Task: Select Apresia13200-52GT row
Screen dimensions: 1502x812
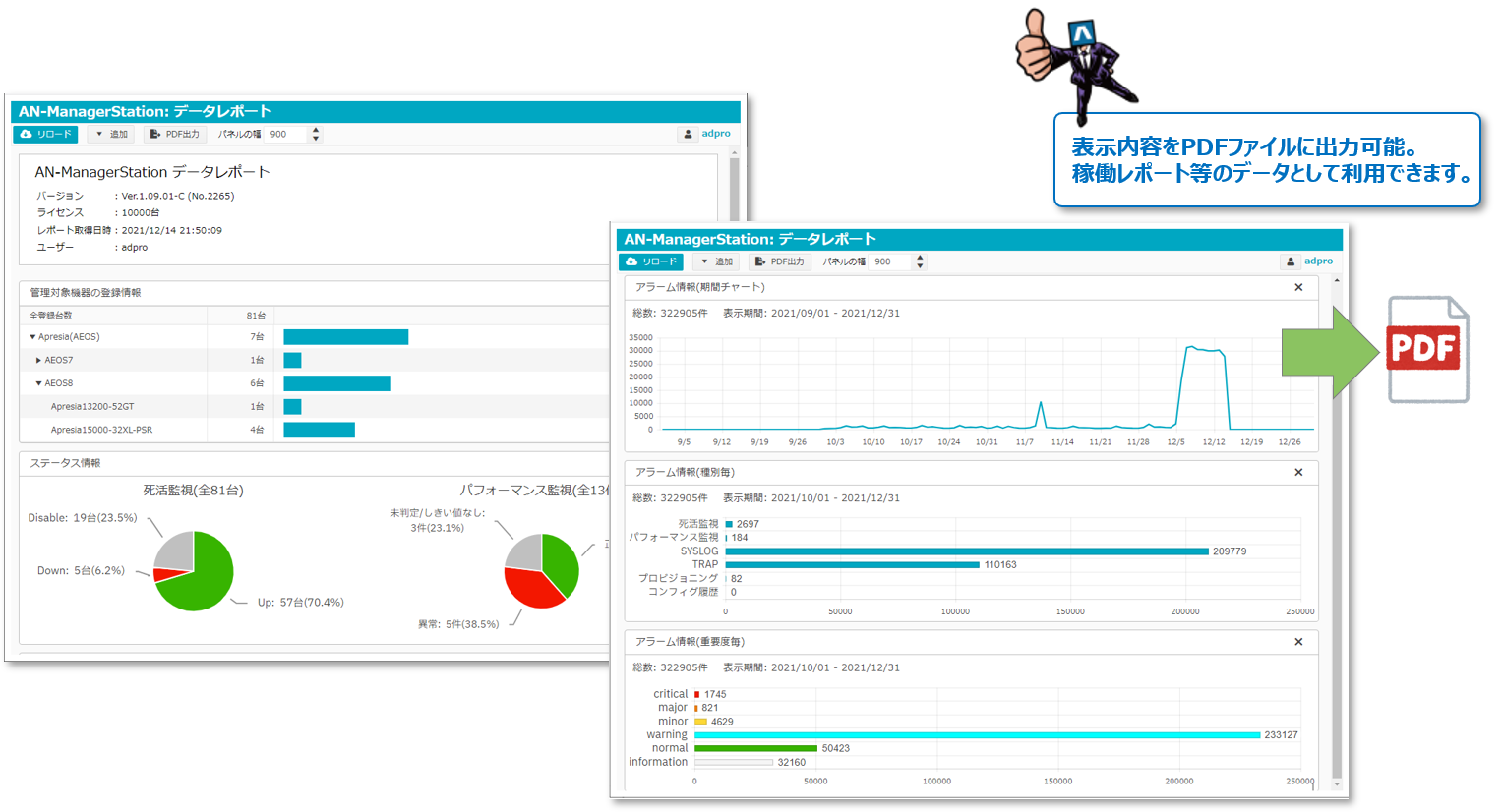Action: [315, 407]
